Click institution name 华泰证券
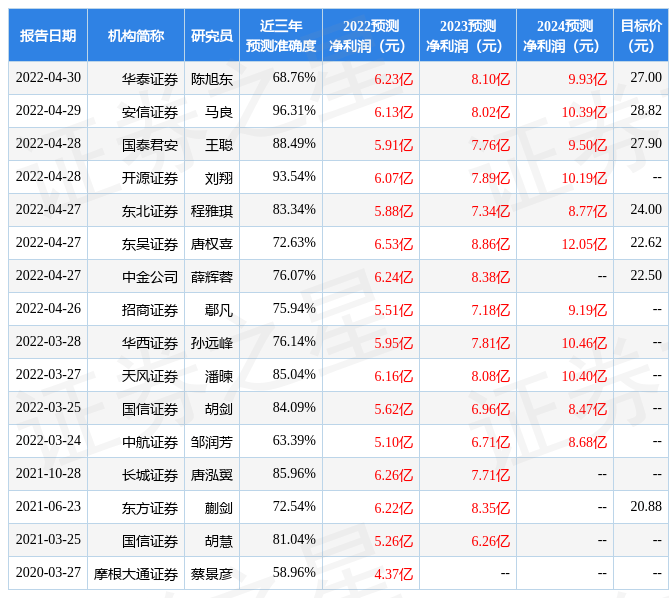Image resolution: width=669 pixels, height=598 pixels. (150, 79)
